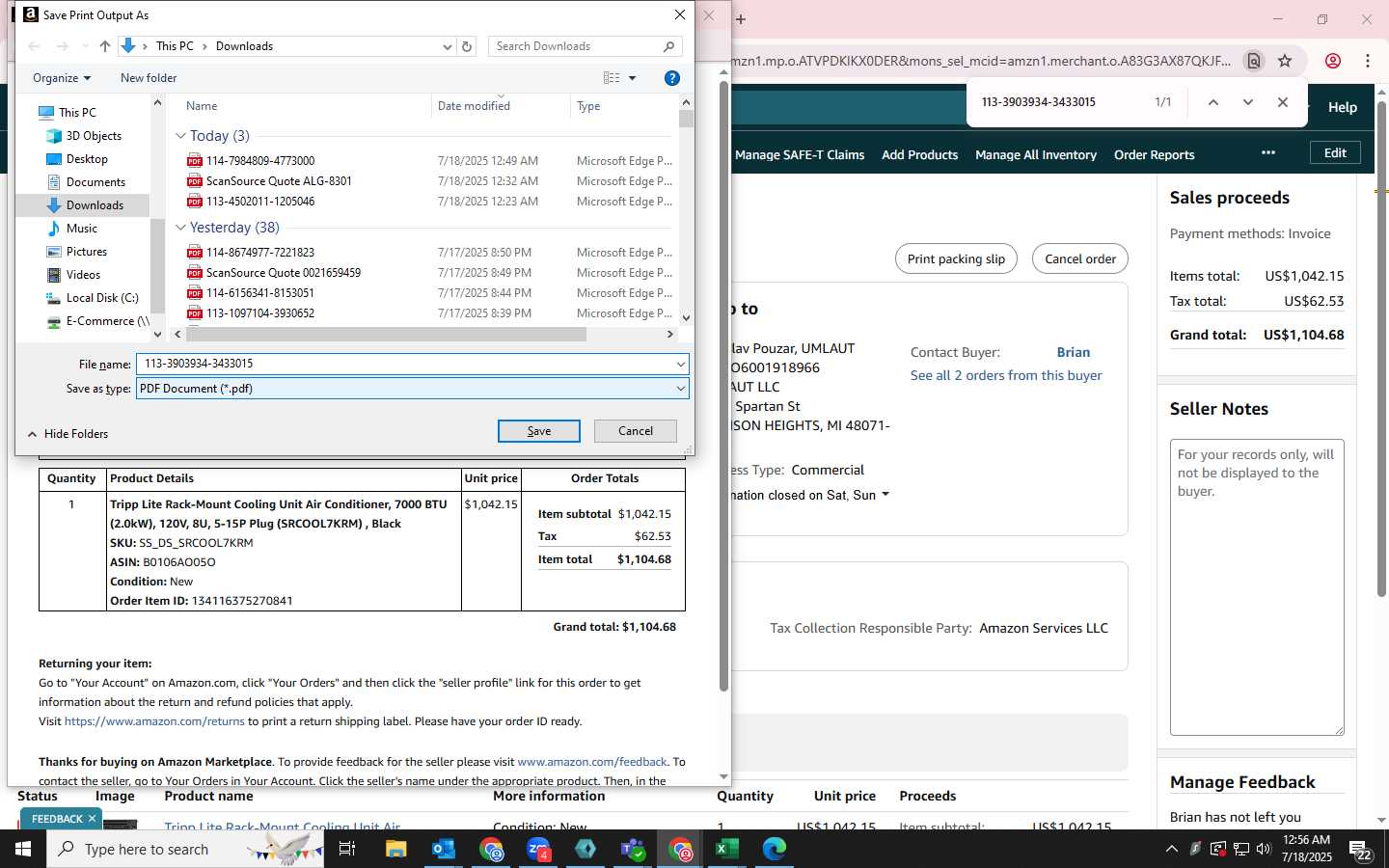This screenshot has width=1389, height=868.
Task: Click Cancel order button
Action: point(1080,258)
